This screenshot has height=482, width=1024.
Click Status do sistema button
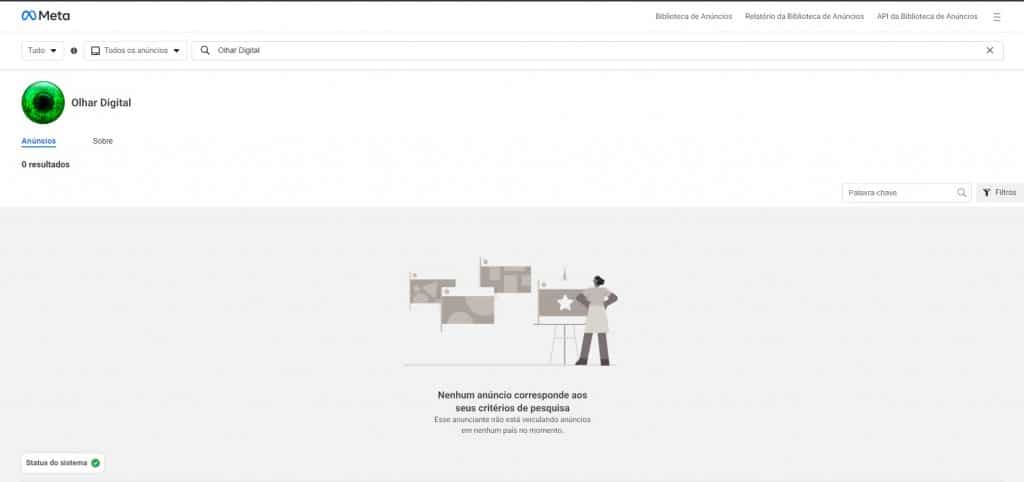[x=63, y=463]
